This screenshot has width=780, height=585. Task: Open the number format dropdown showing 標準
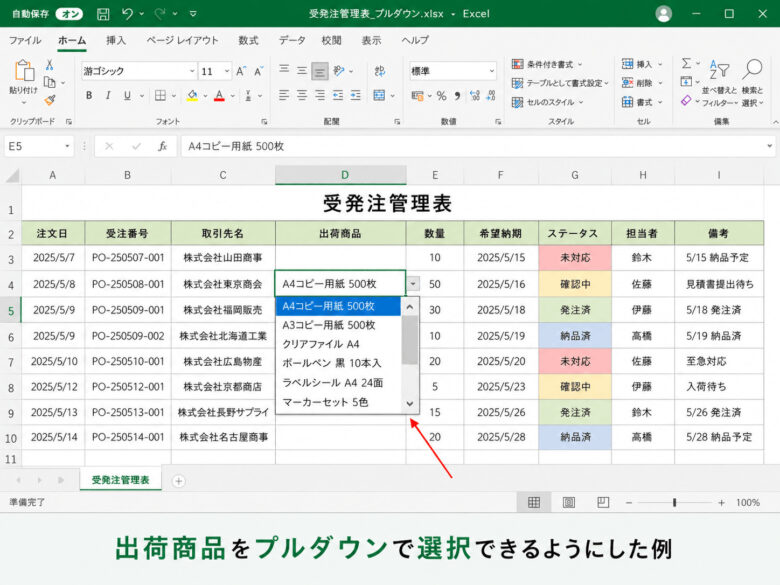pos(491,72)
